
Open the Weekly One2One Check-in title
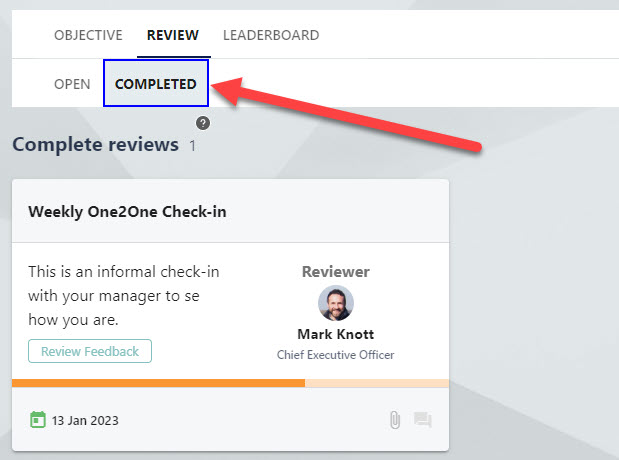128,212
